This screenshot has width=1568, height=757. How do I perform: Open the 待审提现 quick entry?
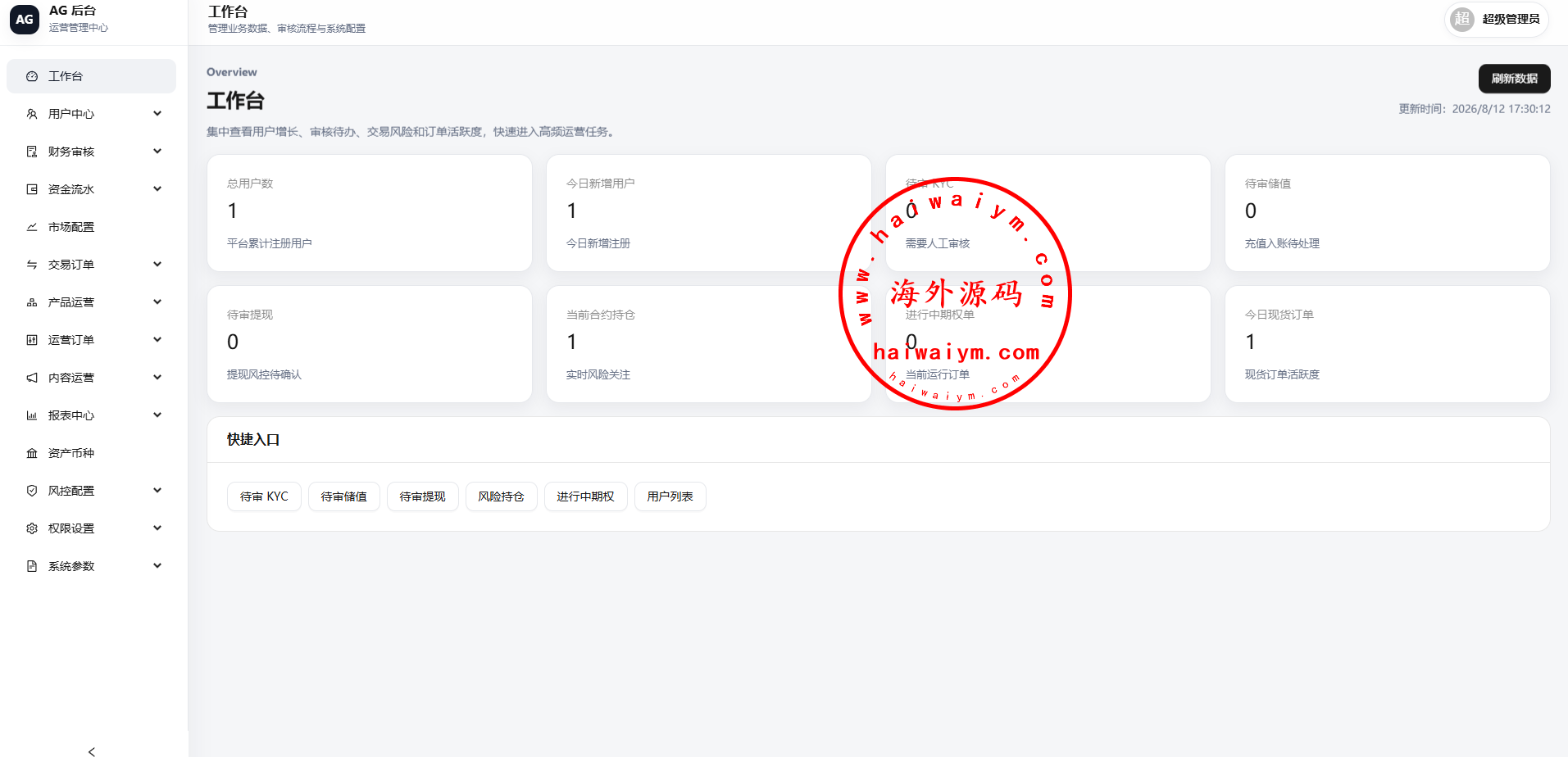click(423, 496)
